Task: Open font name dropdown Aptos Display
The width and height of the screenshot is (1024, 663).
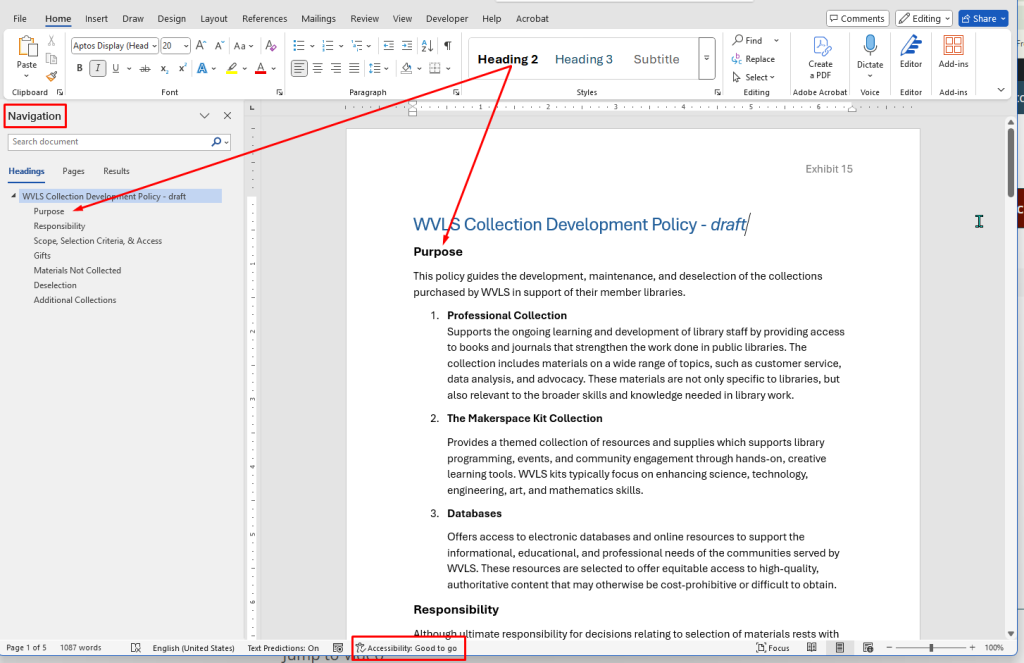Action: [x=154, y=46]
